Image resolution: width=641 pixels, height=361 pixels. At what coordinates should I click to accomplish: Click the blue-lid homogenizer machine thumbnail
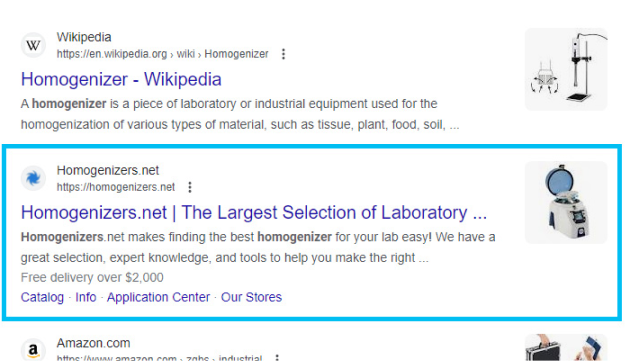tap(566, 202)
